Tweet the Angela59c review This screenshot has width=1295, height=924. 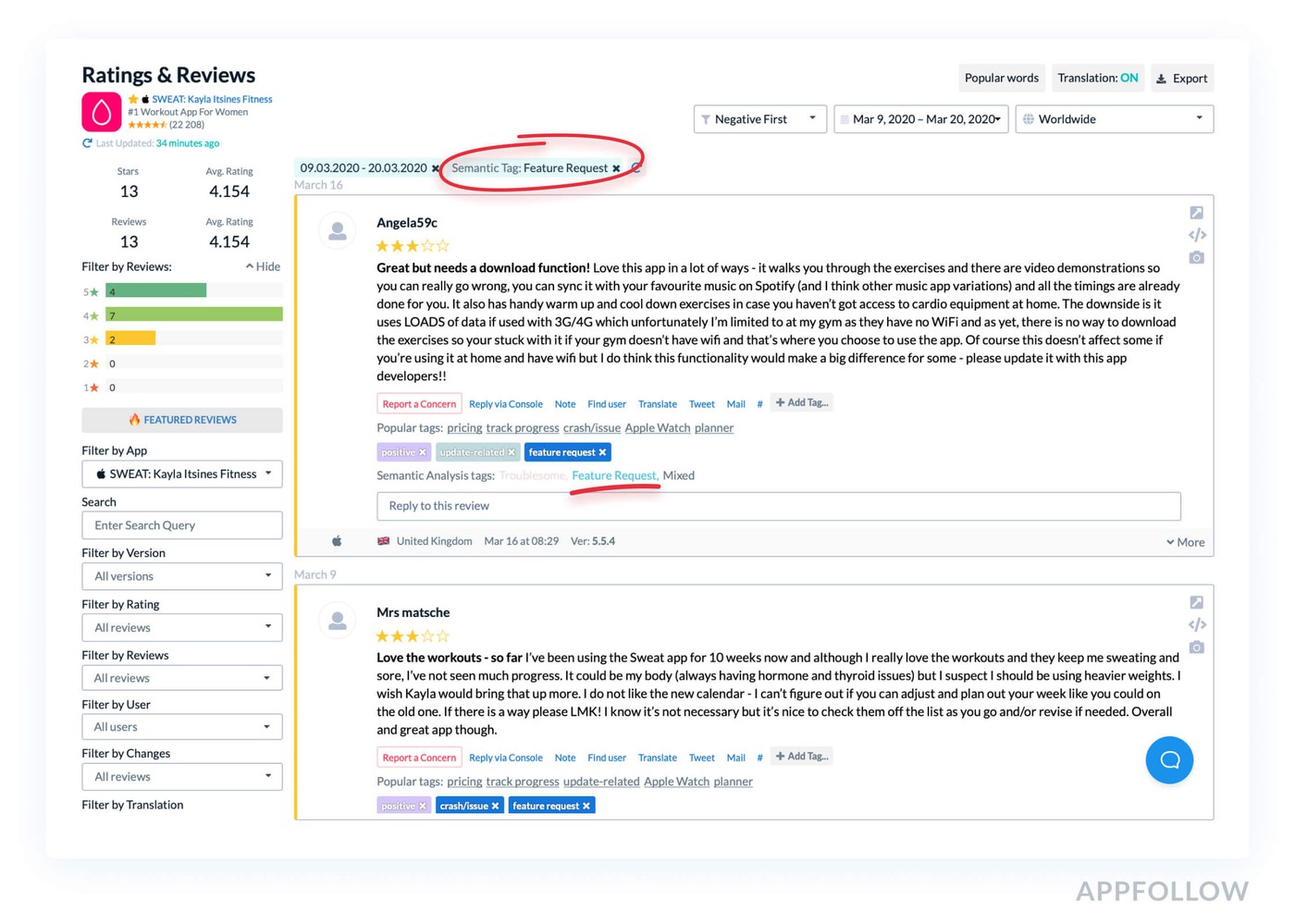[x=702, y=404]
